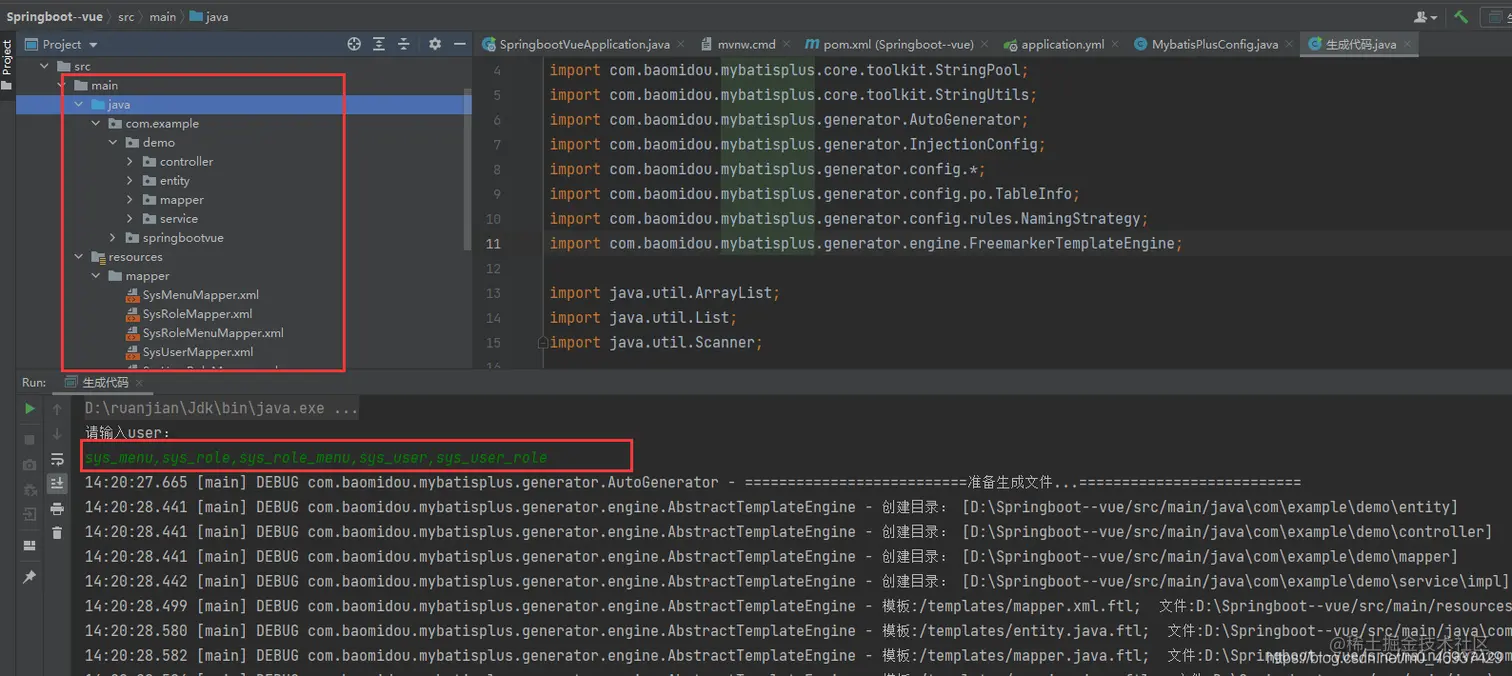Screen dimensions: 1512x676
Task: Click line number 11 in gutter
Action: point(493,243)
